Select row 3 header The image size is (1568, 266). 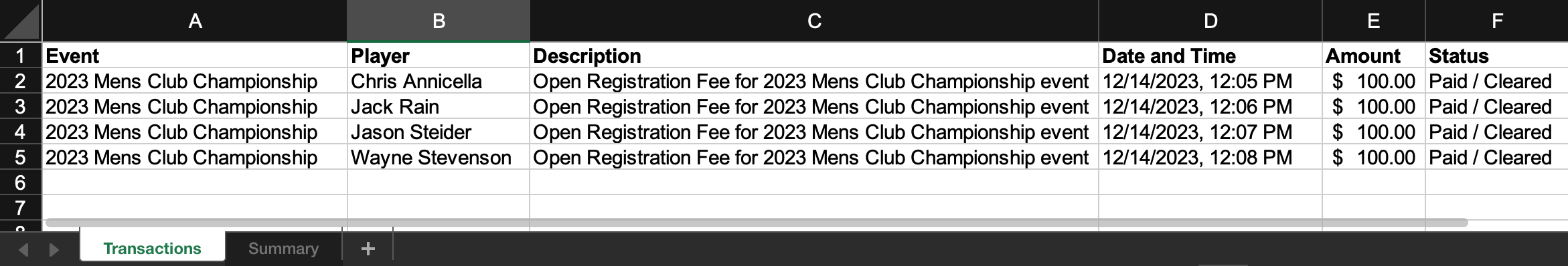tap(21, 106)
